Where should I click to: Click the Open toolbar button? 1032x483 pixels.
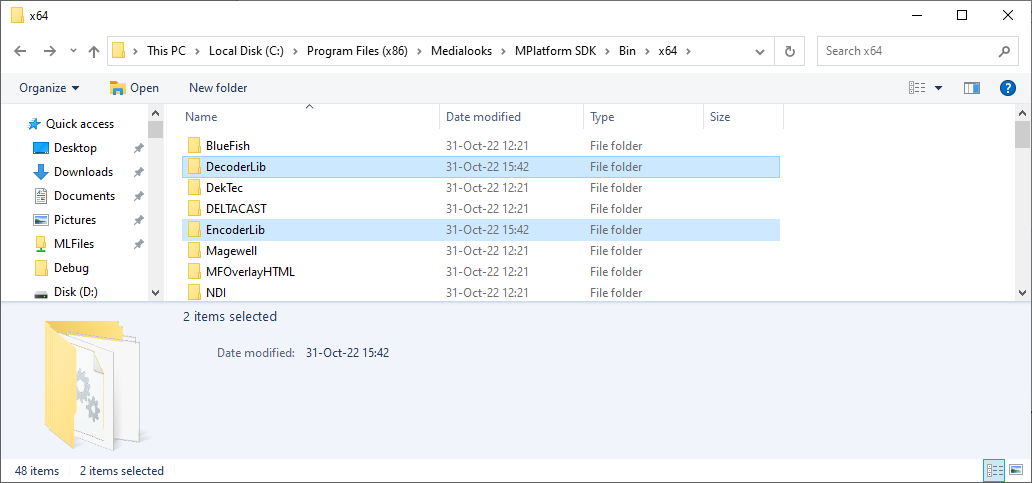point(134,88)
